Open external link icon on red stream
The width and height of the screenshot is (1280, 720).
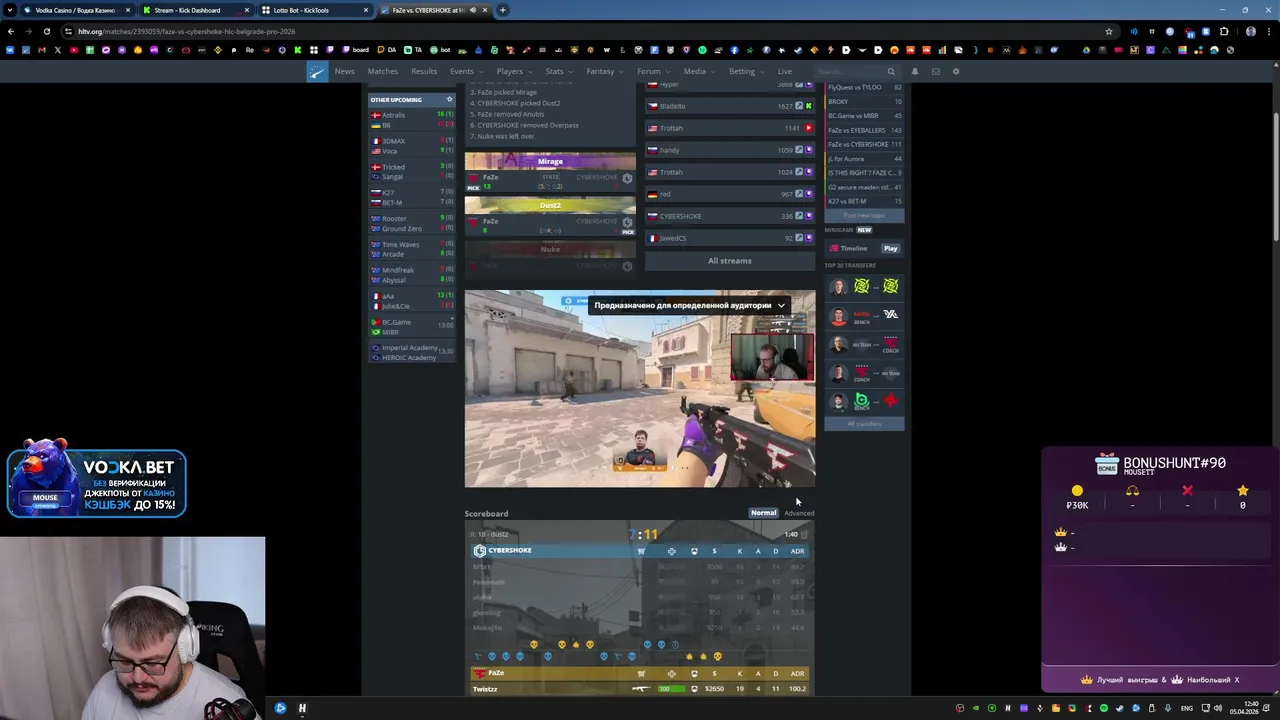coord(799,194)
